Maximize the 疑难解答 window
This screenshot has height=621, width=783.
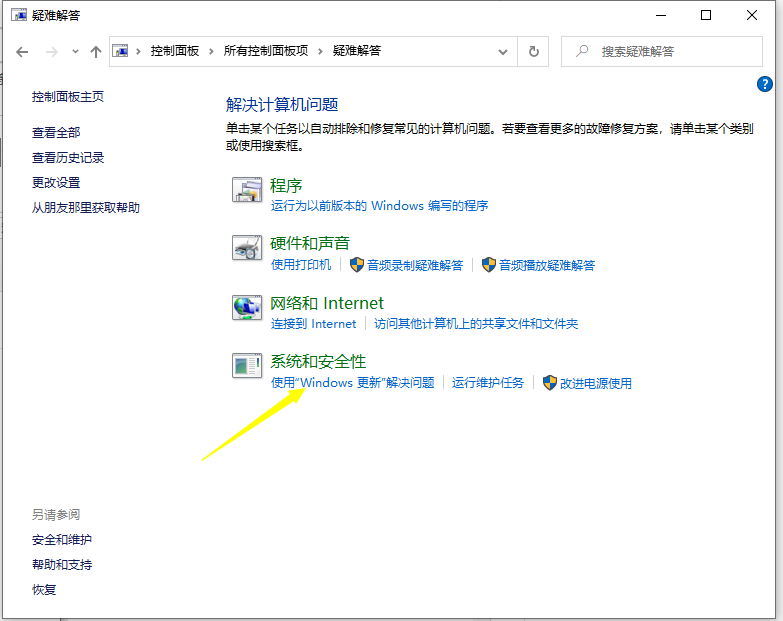pos(706,15)
